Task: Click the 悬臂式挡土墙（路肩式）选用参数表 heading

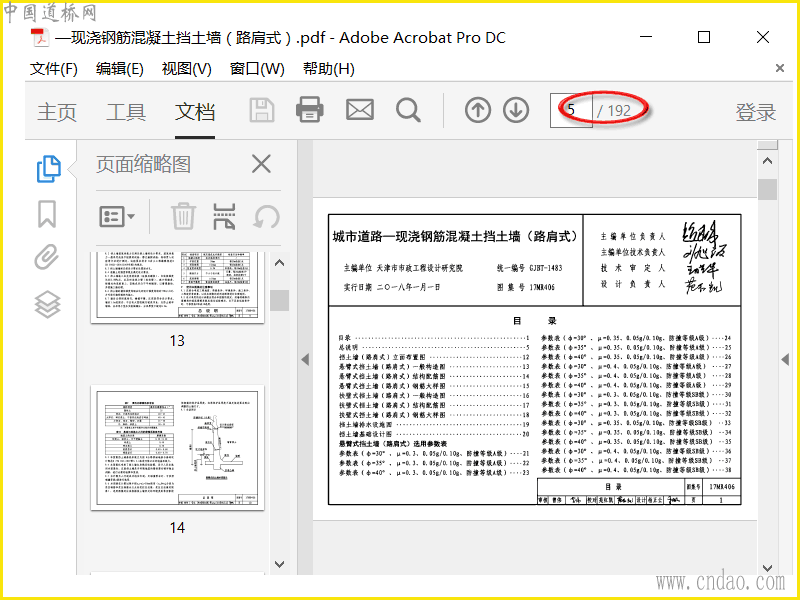Action: (x=393, y=444)
